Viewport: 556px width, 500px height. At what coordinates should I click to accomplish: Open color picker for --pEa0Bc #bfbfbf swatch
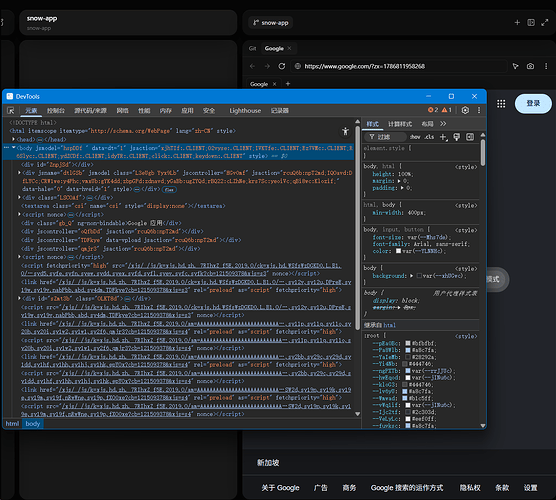coord(408,343)
